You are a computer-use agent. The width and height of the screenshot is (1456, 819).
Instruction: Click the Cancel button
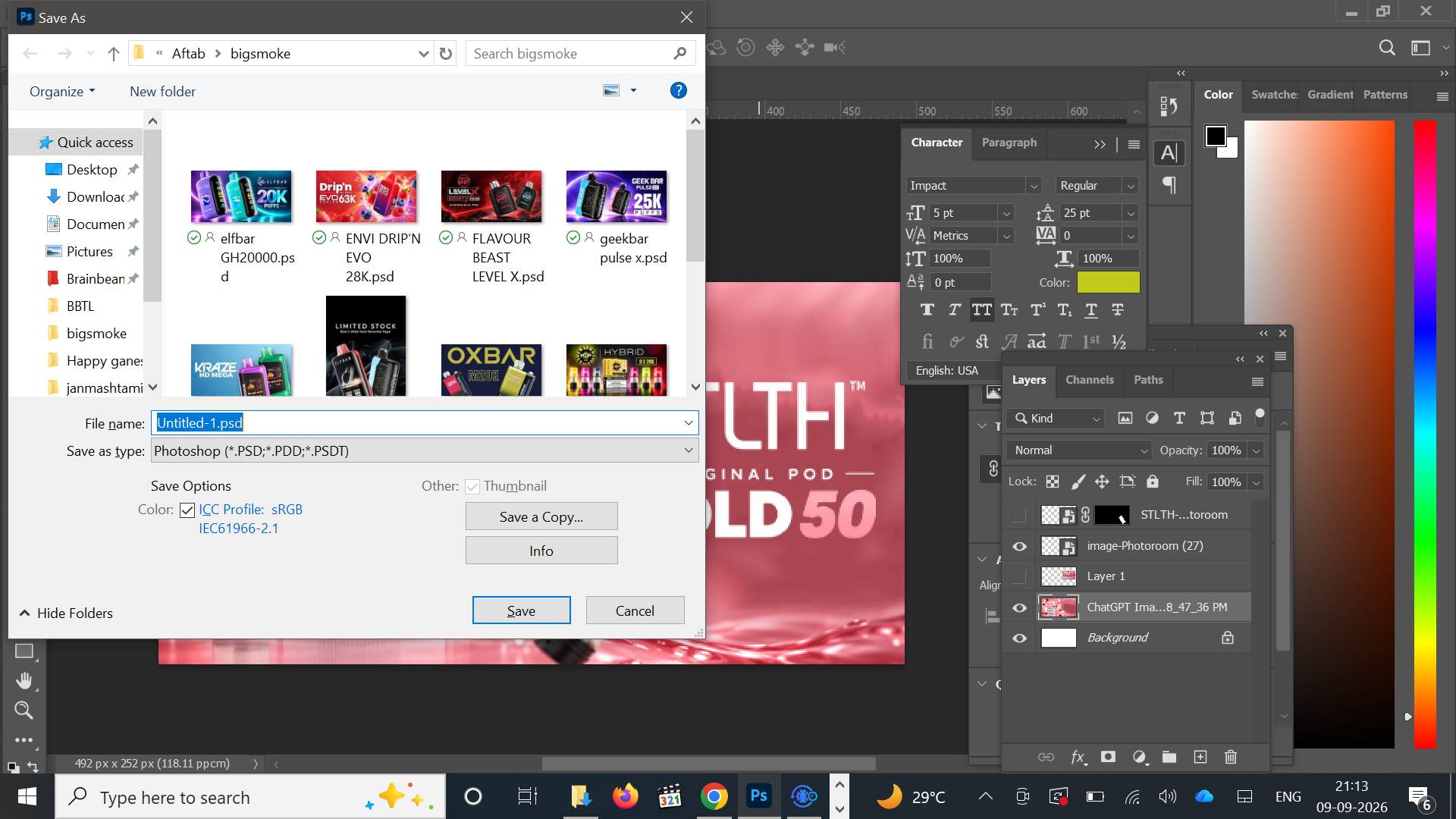point(635,610)
